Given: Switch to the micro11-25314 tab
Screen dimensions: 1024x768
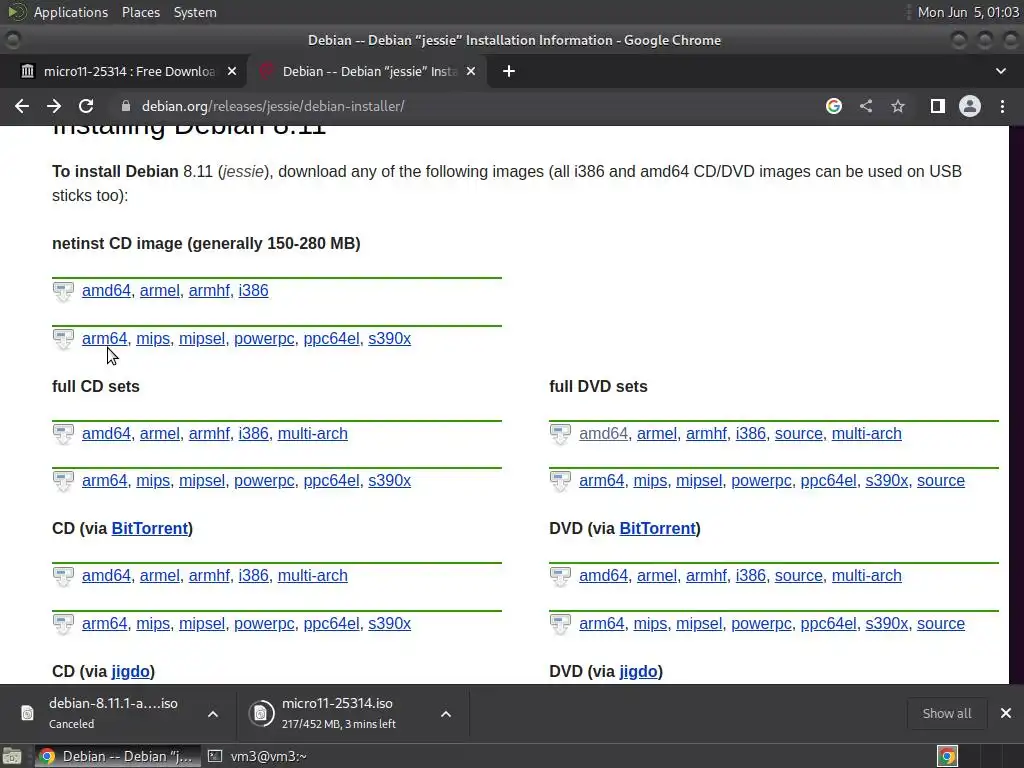Looking at the screenshot, I should pyautogui.click(x=123, y=71).
